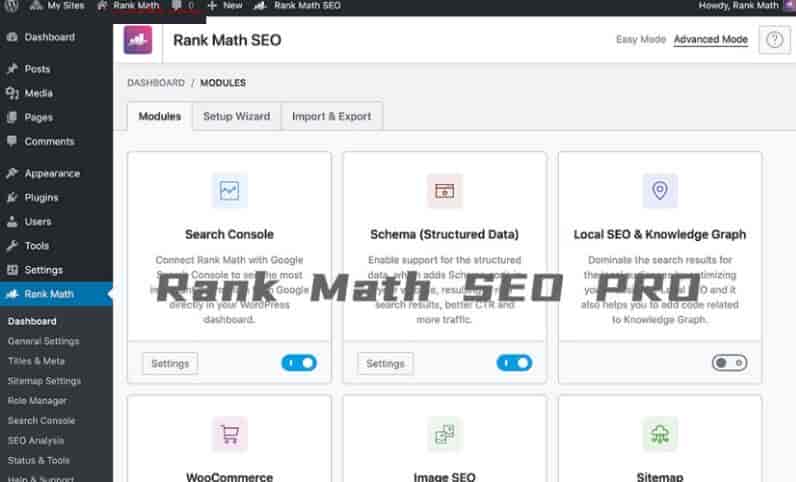Screen dimensions: 796x482
Task: Open Schema module Settings
Action: (385, 364)
